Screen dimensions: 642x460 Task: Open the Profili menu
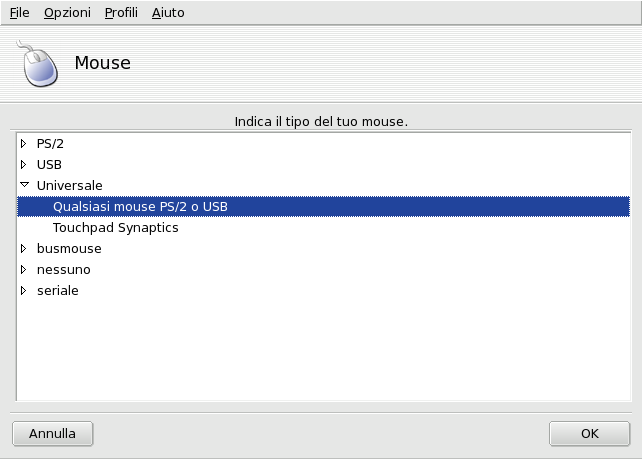[x=121, y=13]
